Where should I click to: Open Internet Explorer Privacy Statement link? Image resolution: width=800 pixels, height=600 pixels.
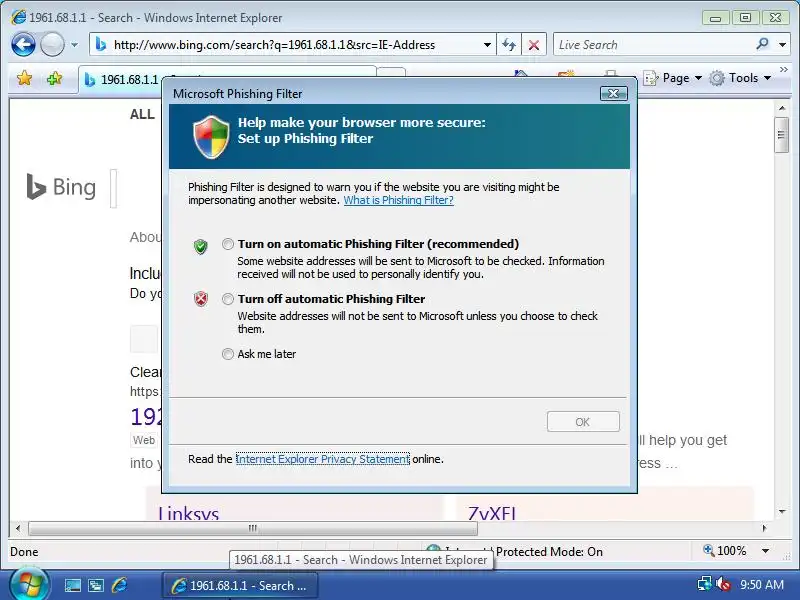(322, 459)
